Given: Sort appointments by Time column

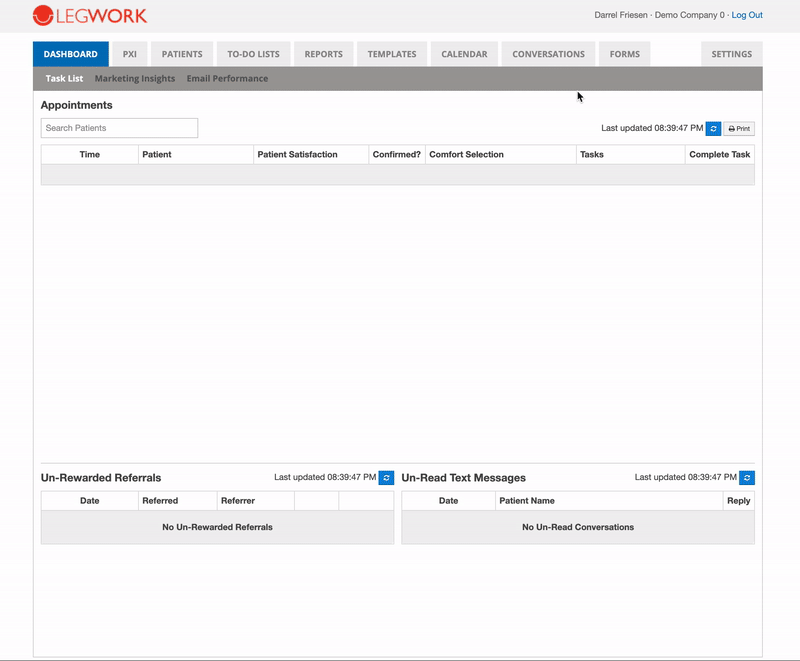Looking at the screenshot, I should [x=90, y=155].
